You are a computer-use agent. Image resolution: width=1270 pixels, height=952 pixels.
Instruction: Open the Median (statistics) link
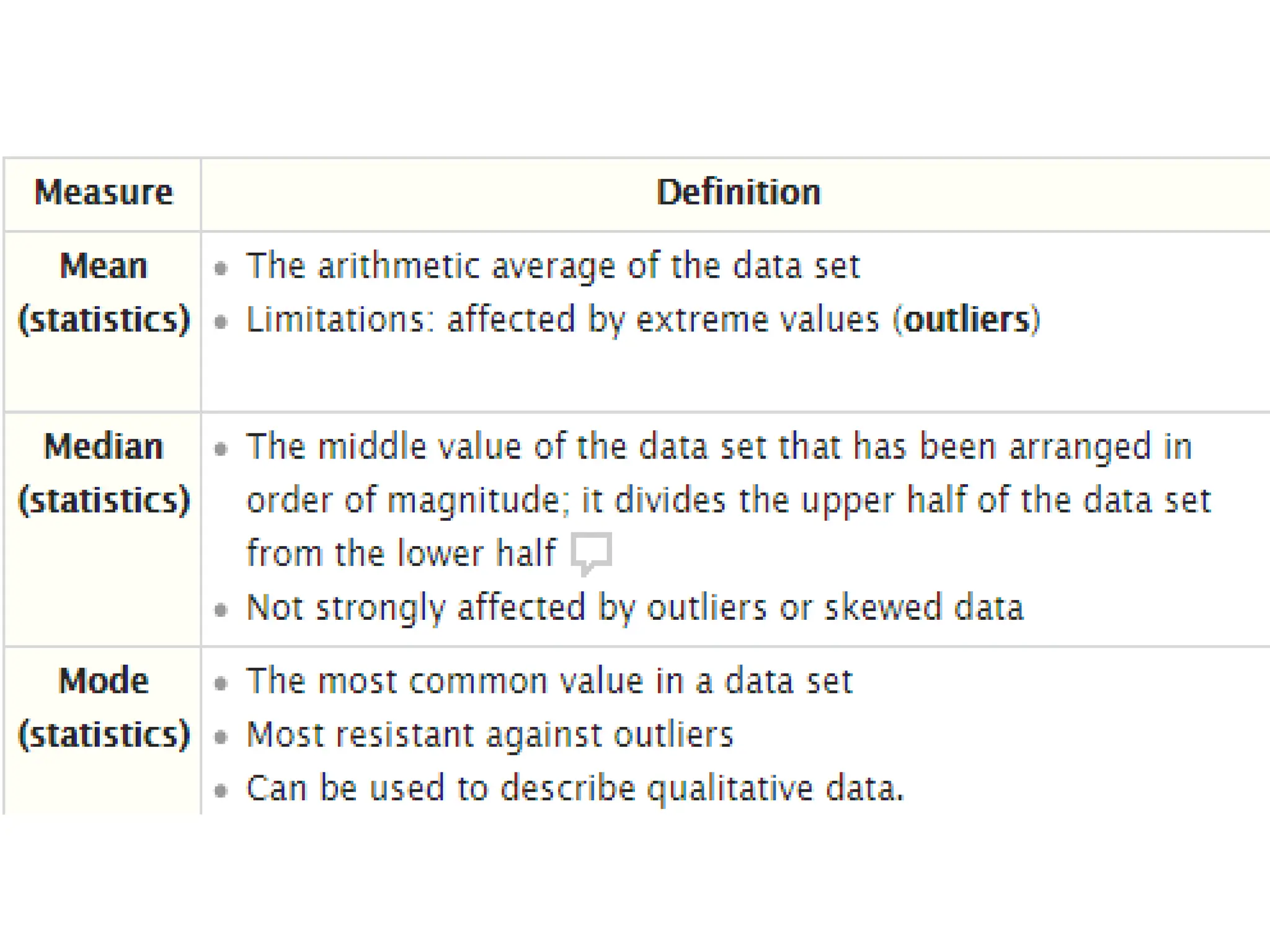(x=104, y=473)
